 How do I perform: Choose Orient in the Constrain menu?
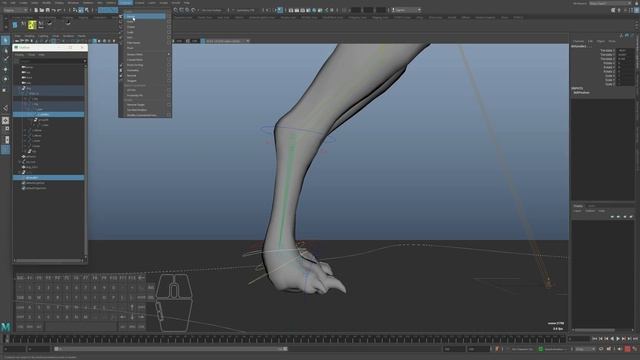coord(131,27)
